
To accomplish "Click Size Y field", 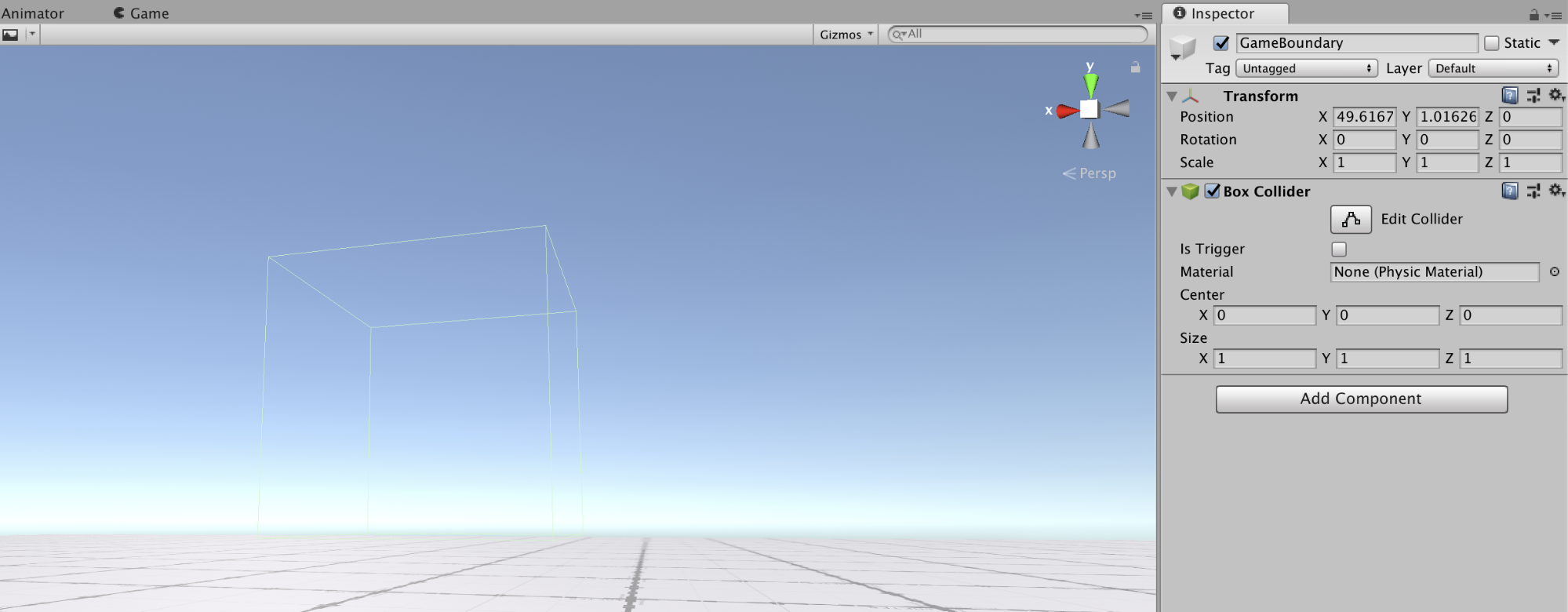I will (1388, 359).
